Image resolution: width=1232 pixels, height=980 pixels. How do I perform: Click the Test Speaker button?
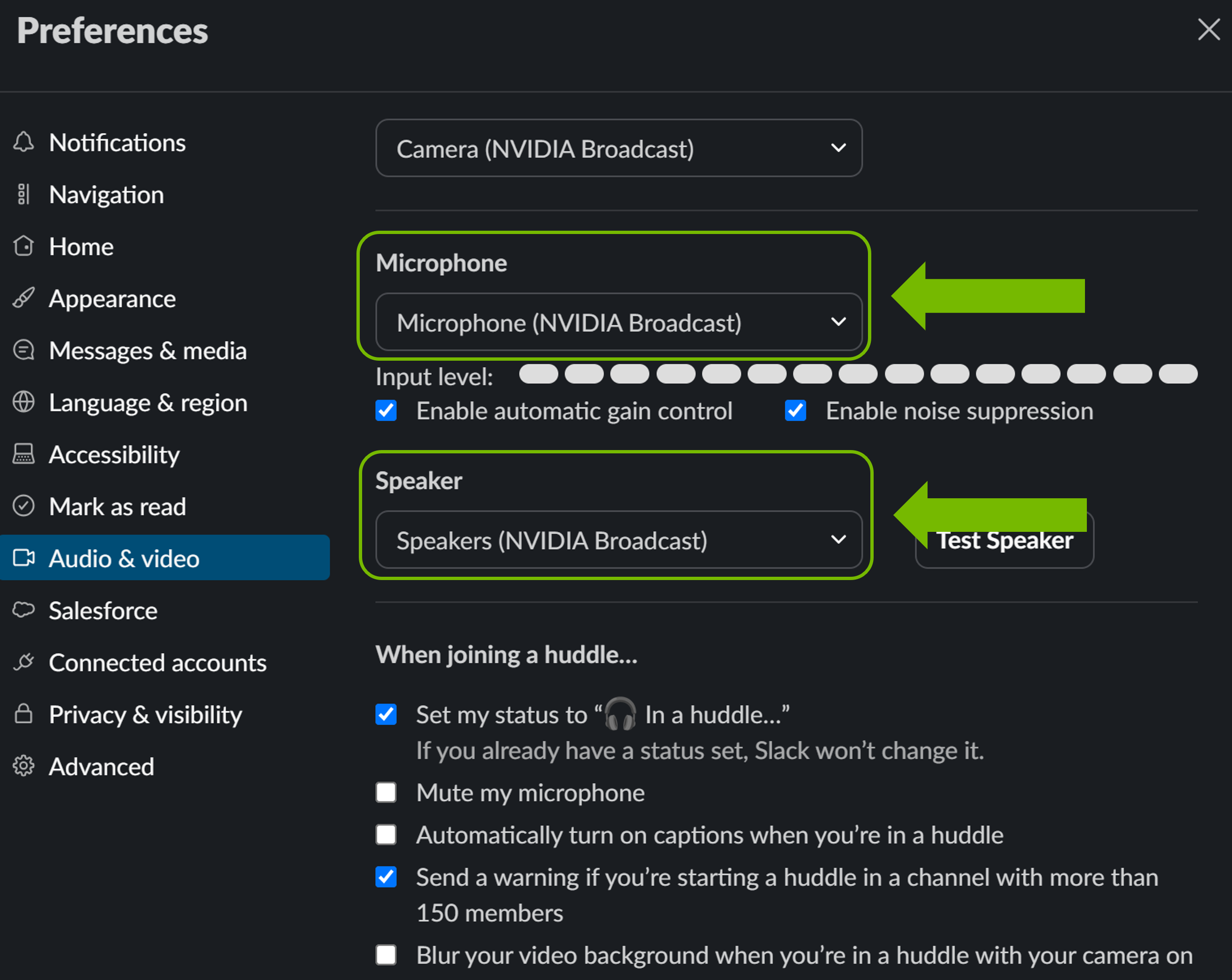(x=1004, y=539)
